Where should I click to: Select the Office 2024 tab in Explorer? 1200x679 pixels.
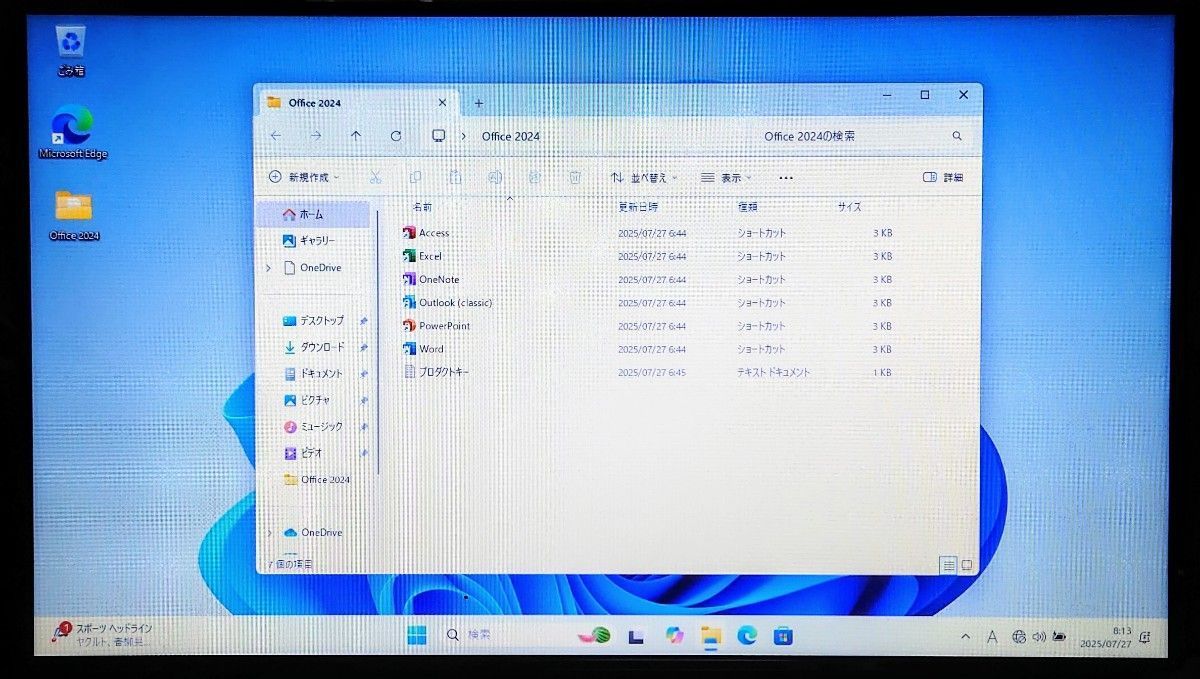coord(356,103)
